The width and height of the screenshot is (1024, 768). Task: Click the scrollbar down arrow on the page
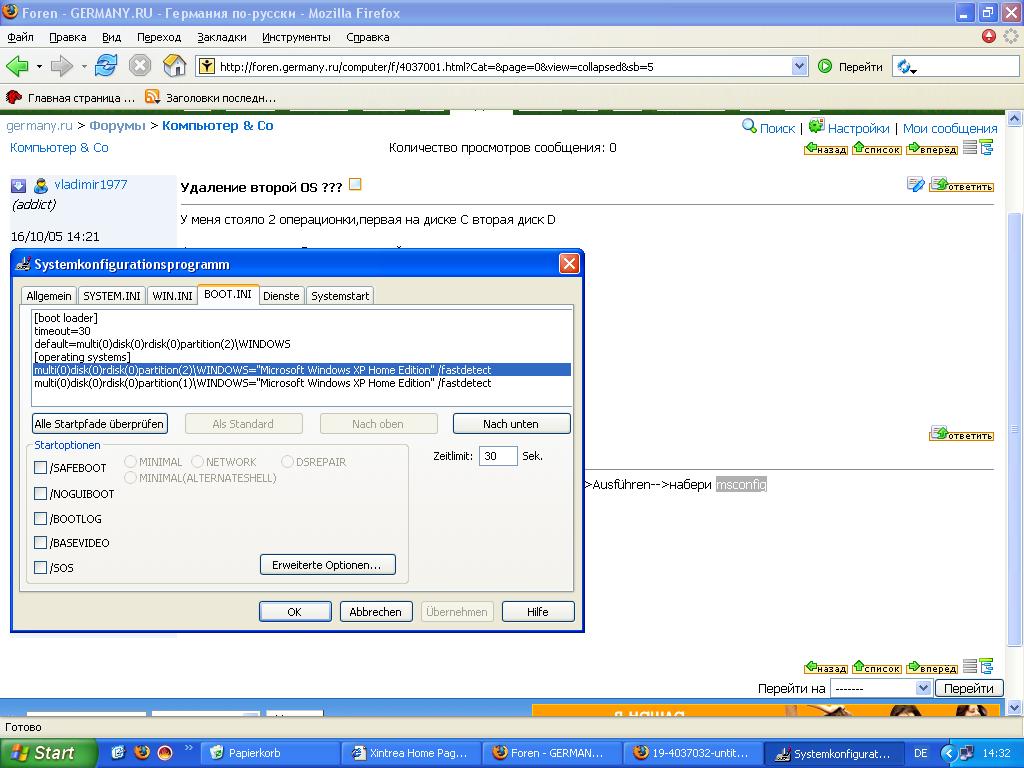[1014, 707]
